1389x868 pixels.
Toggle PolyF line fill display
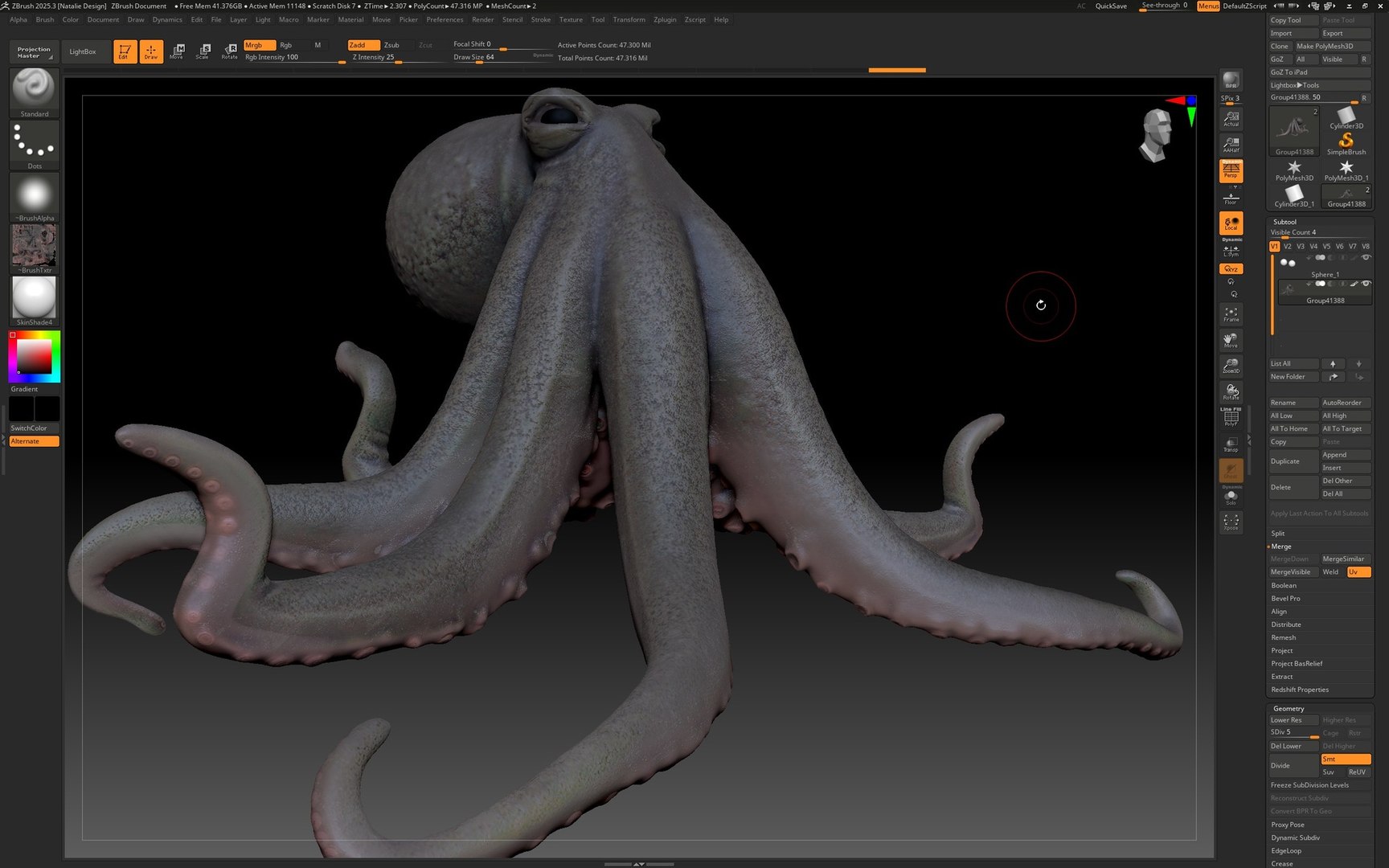[1231, 417]
